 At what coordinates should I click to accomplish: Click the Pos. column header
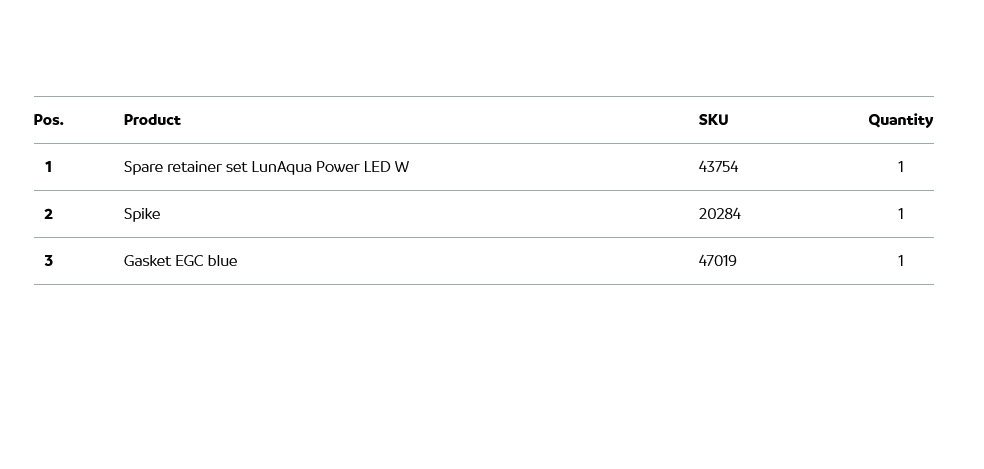point(48,120)
